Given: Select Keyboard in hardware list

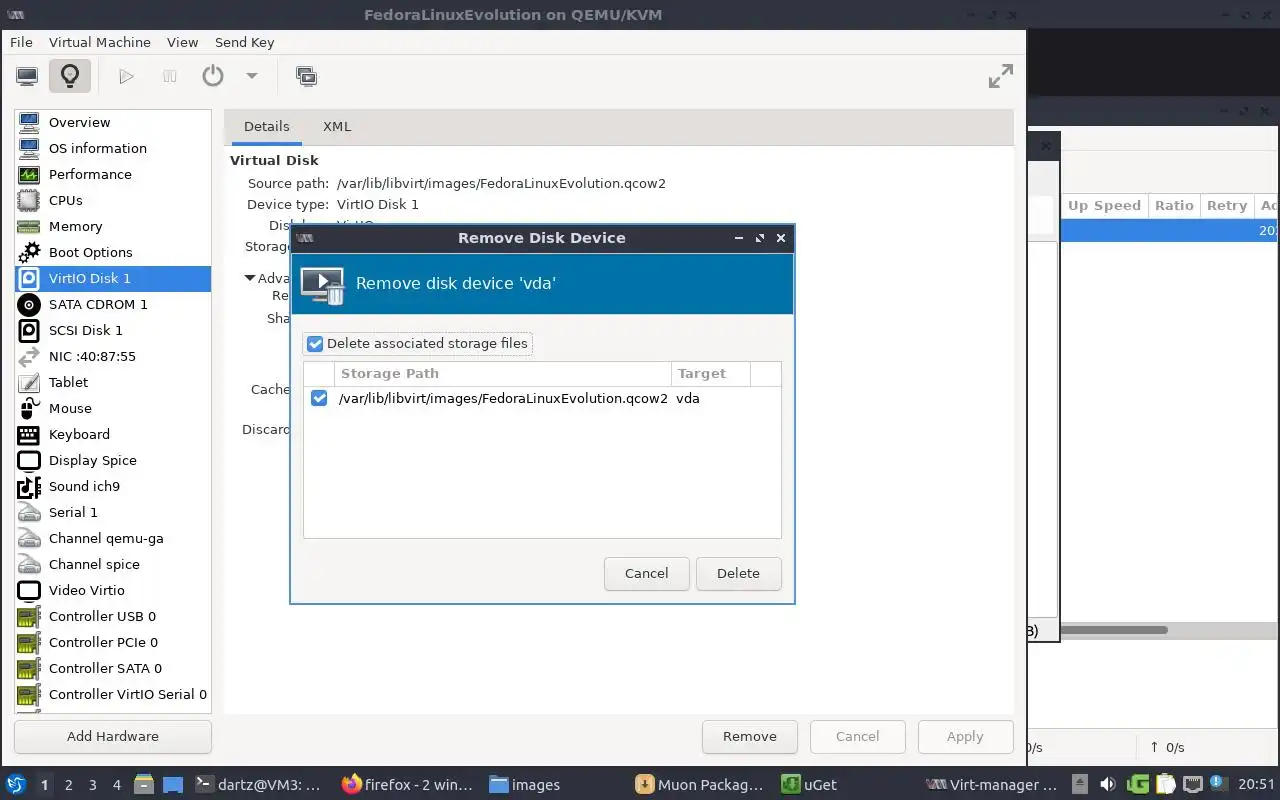Looking at the screenshot, I should pos(113,434).
